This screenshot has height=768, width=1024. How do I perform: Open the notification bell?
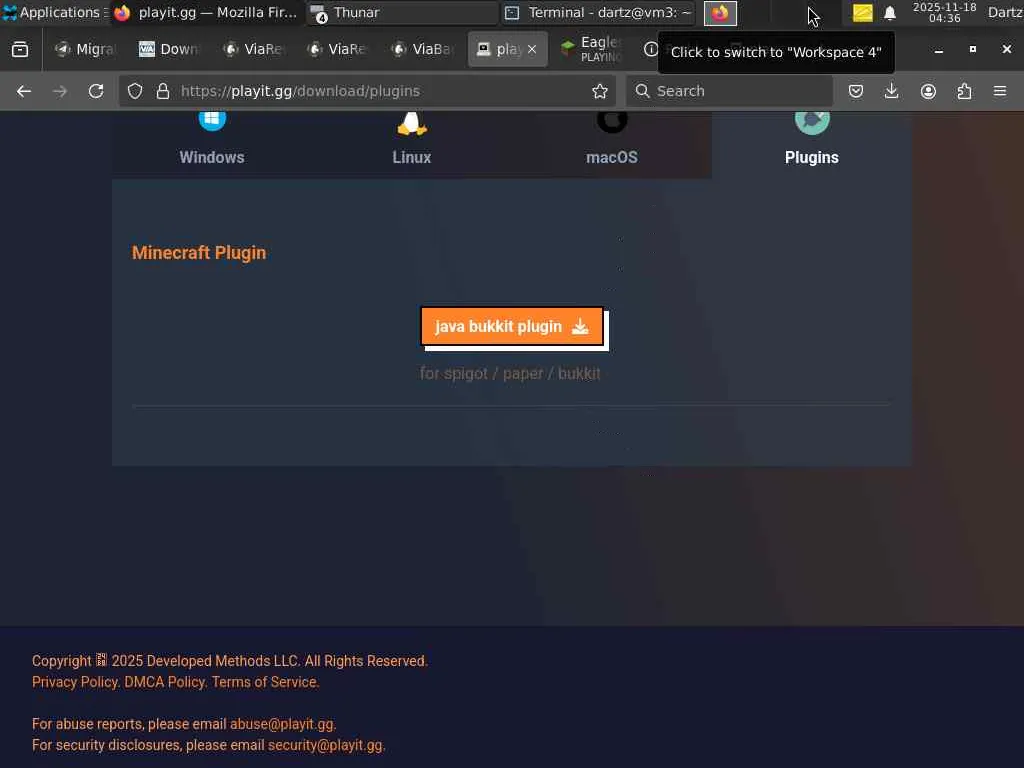pos(889,13)
